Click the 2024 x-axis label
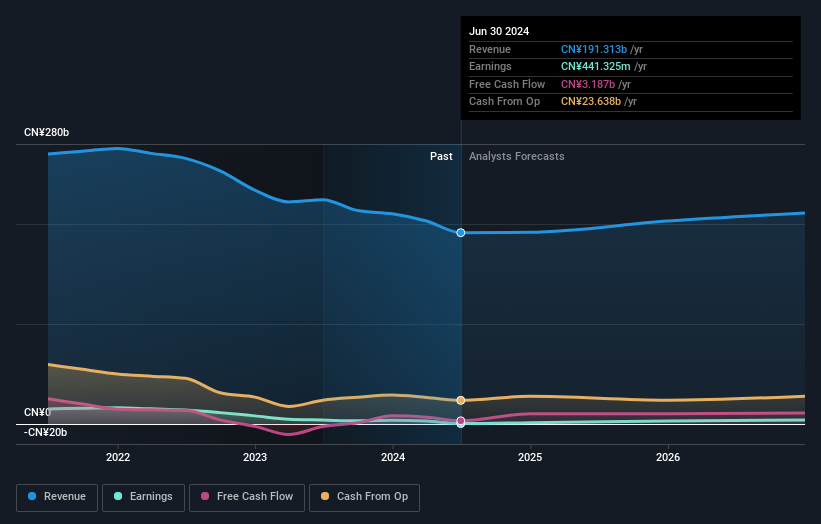This screenshot has width=821, height=524. [393, 457]
